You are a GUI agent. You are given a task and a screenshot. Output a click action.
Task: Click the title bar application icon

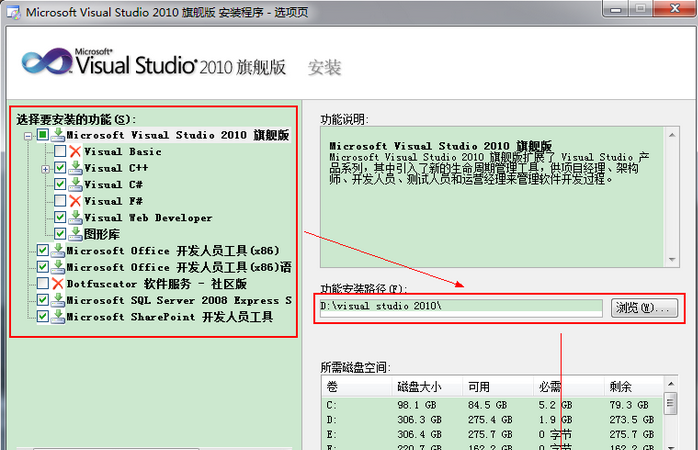pos(14,12)
